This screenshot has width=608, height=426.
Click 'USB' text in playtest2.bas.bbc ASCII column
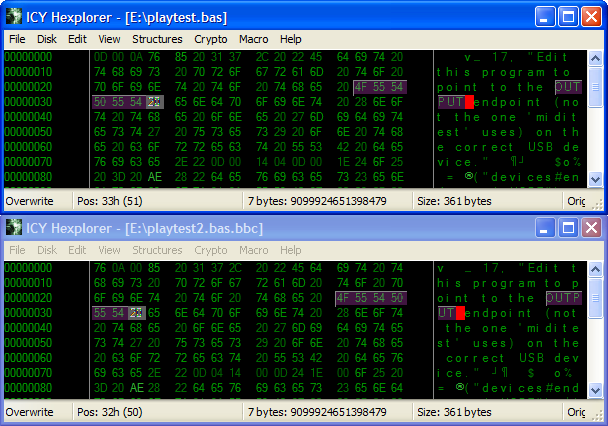532,358
